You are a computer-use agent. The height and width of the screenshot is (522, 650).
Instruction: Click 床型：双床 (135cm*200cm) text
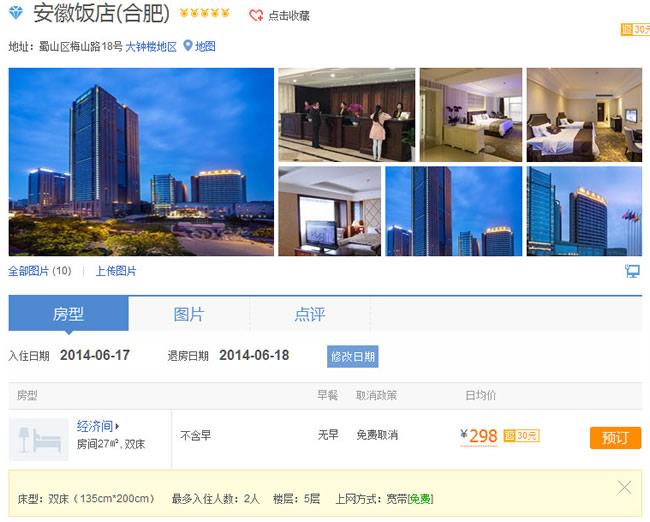[87, 499]
